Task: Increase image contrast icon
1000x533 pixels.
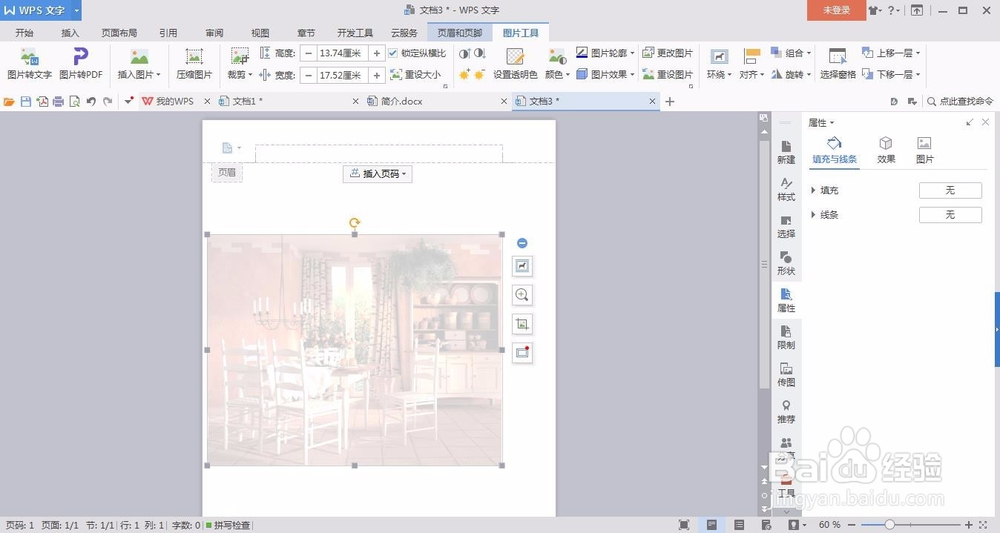Action: click(x=464, y=54)
